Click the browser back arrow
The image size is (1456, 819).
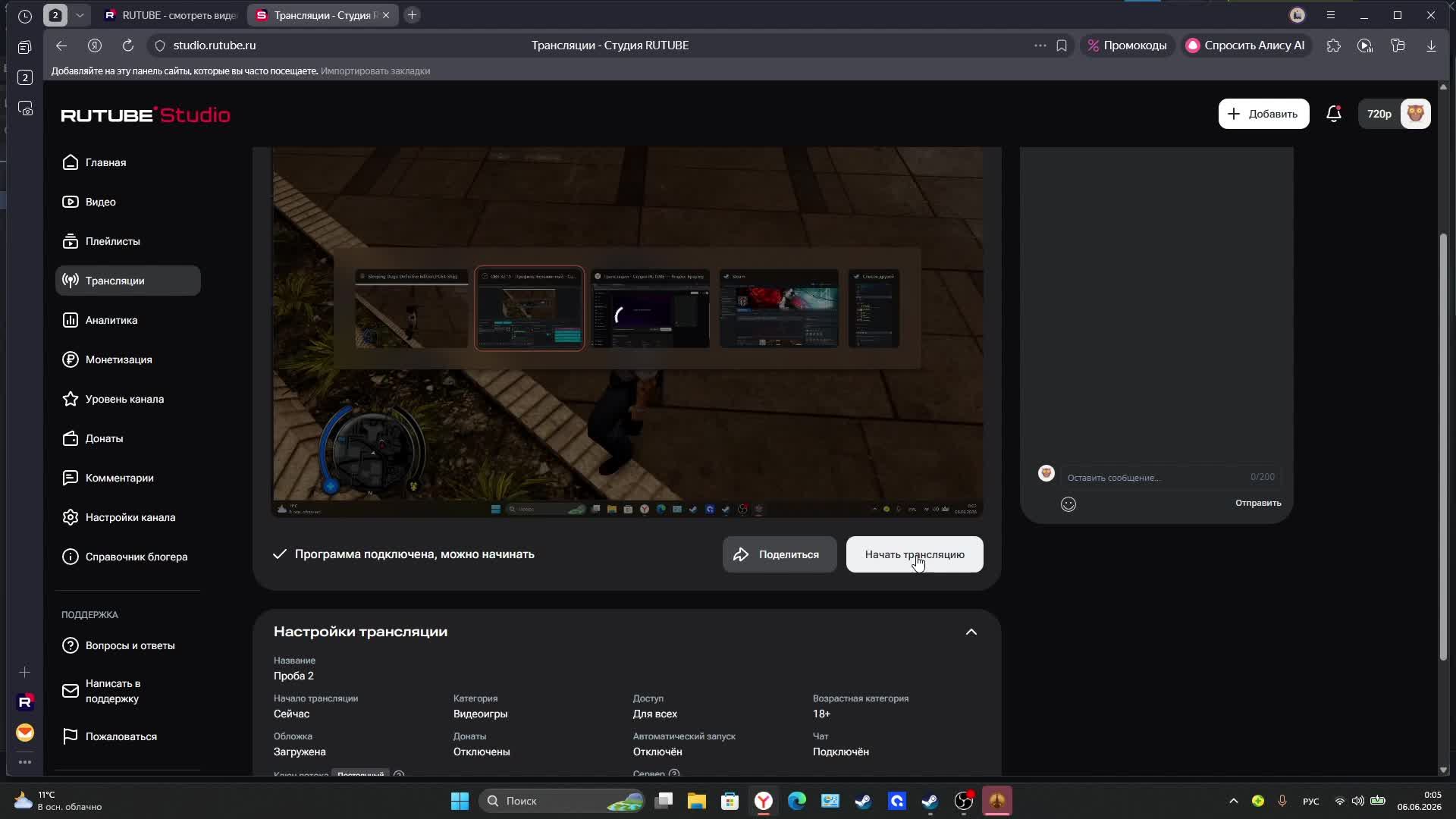point(61,45)
